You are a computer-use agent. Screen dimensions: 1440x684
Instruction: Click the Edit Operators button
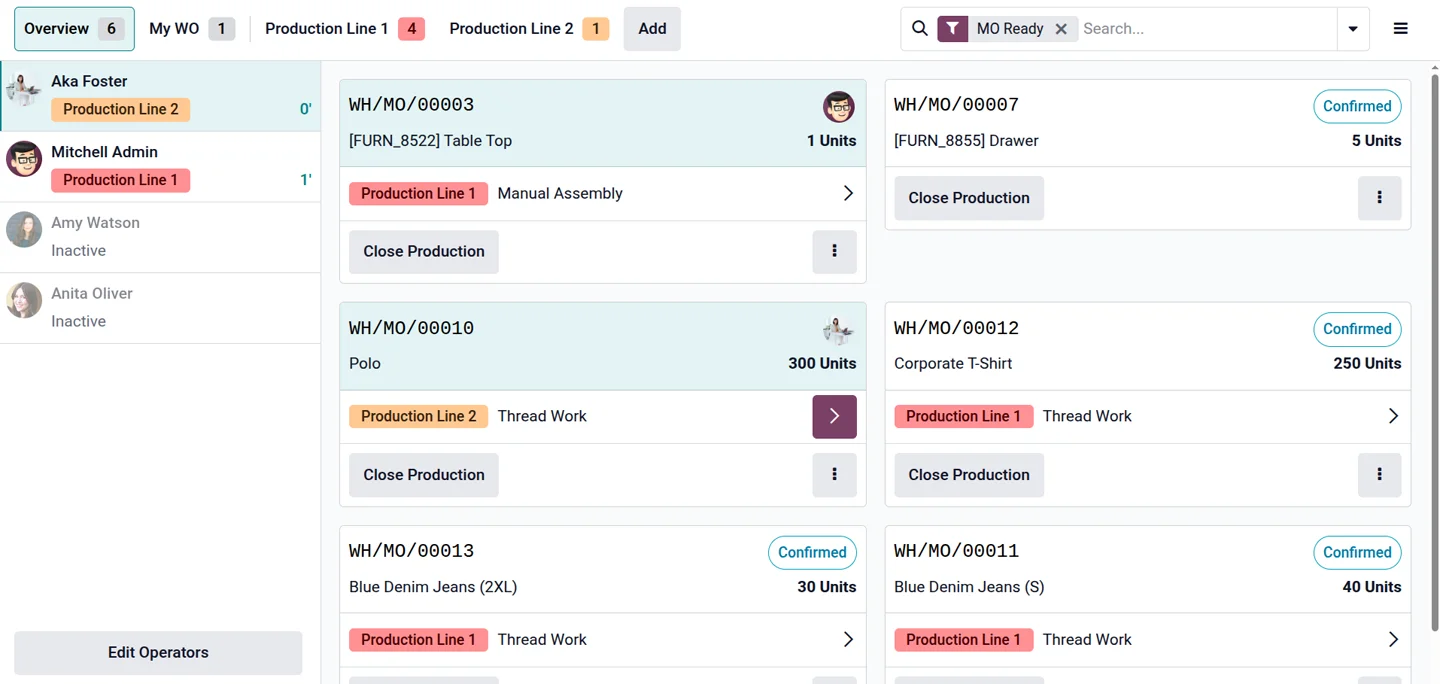click(x=158, y=652)
